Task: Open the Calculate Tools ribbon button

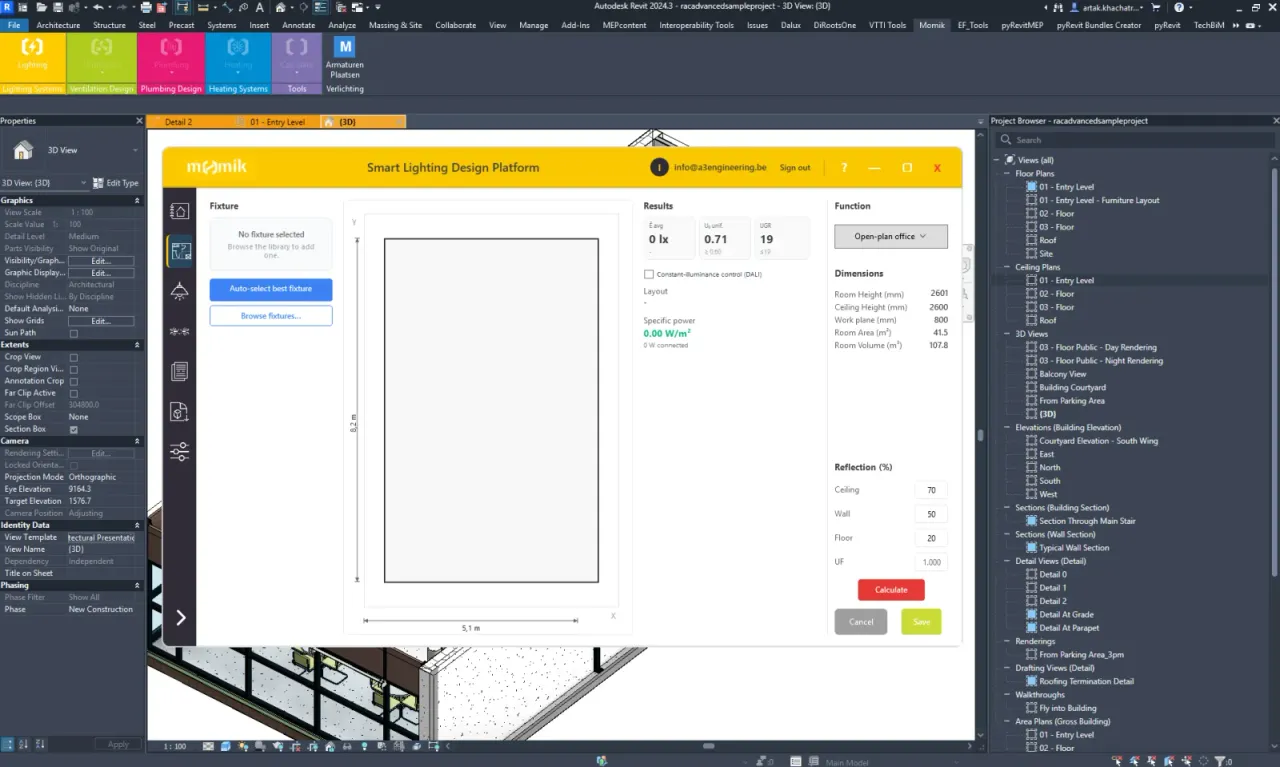Action: [x=297, y=58]
